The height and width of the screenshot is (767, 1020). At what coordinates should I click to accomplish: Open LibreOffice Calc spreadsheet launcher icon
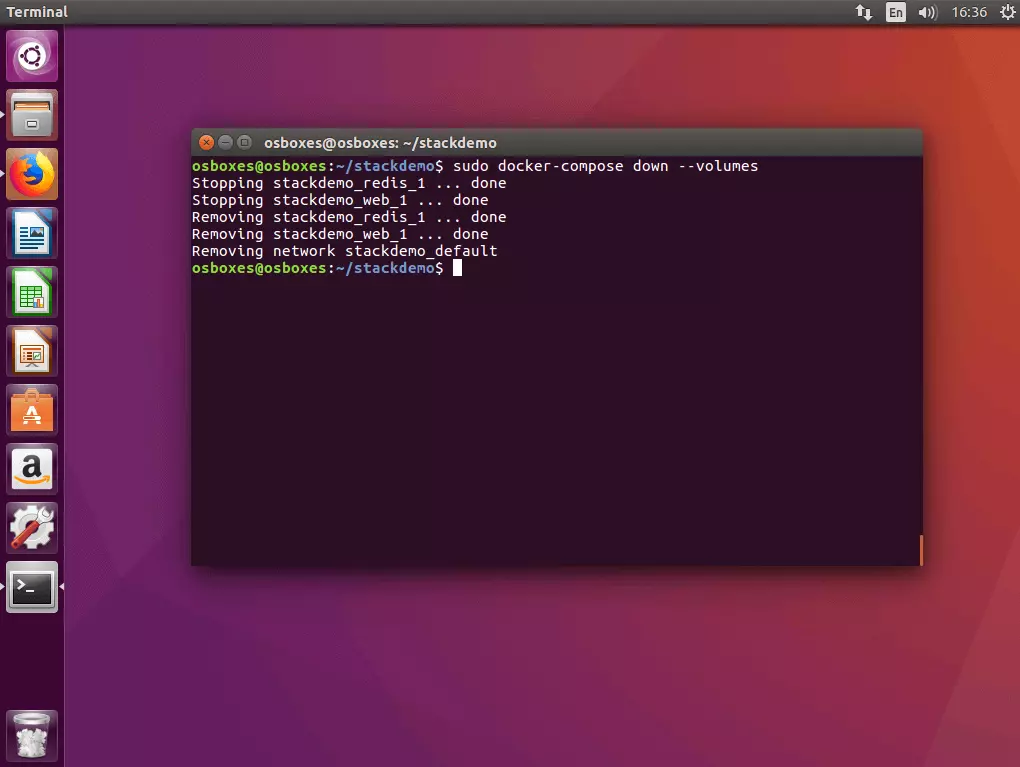point(32,292)
